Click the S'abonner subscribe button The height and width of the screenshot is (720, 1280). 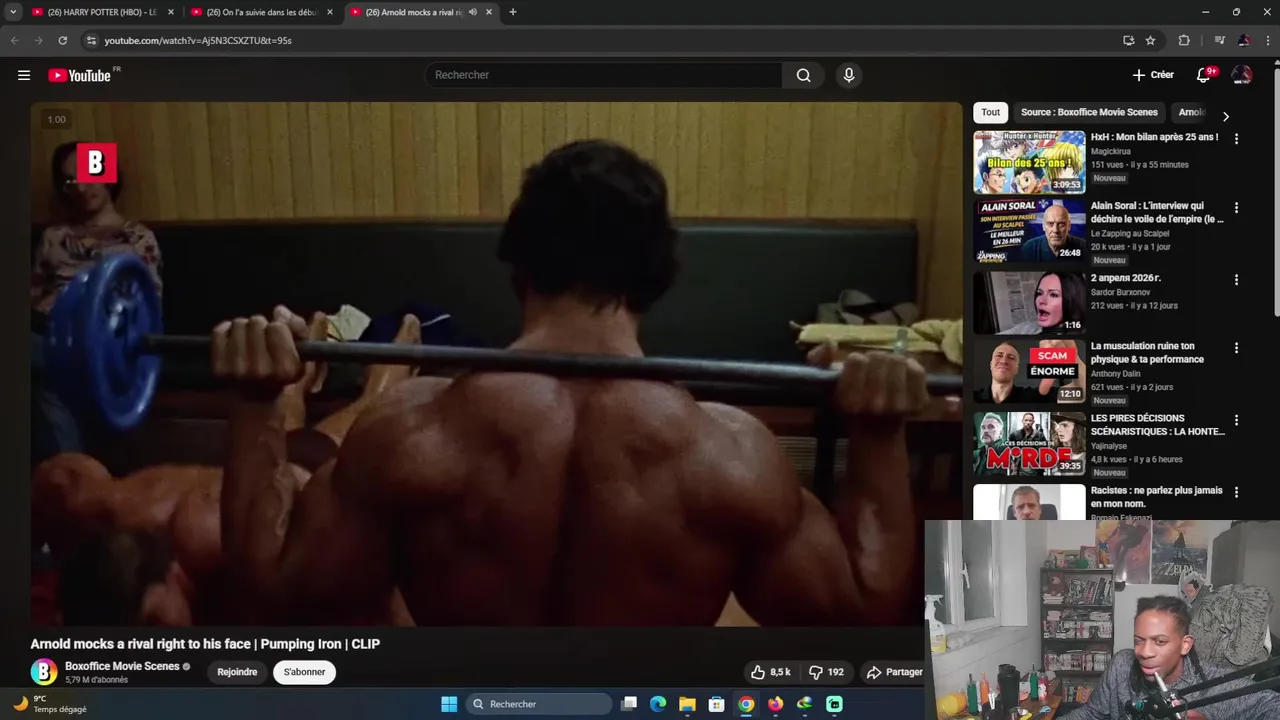click(x=304, y=672)
